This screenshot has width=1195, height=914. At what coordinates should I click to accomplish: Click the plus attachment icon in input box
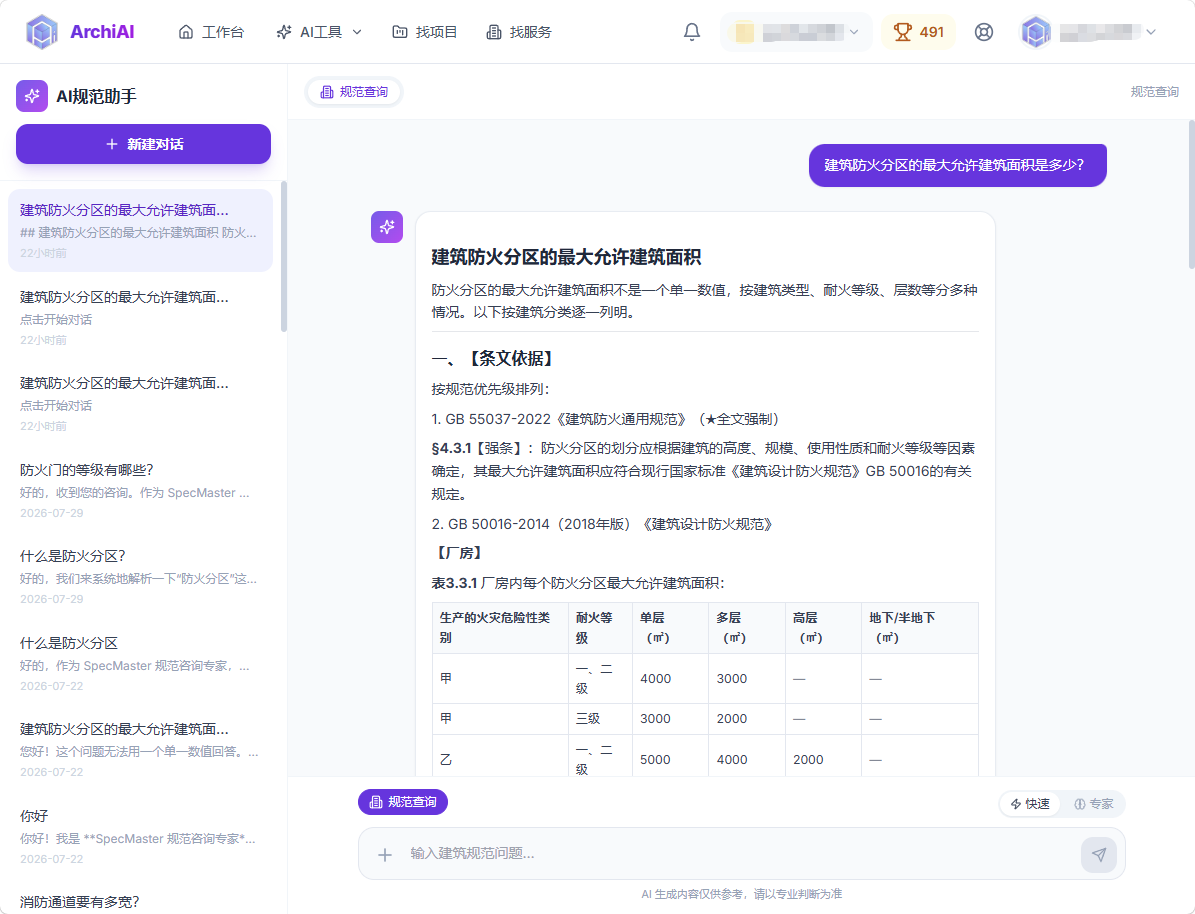[385, 855]
